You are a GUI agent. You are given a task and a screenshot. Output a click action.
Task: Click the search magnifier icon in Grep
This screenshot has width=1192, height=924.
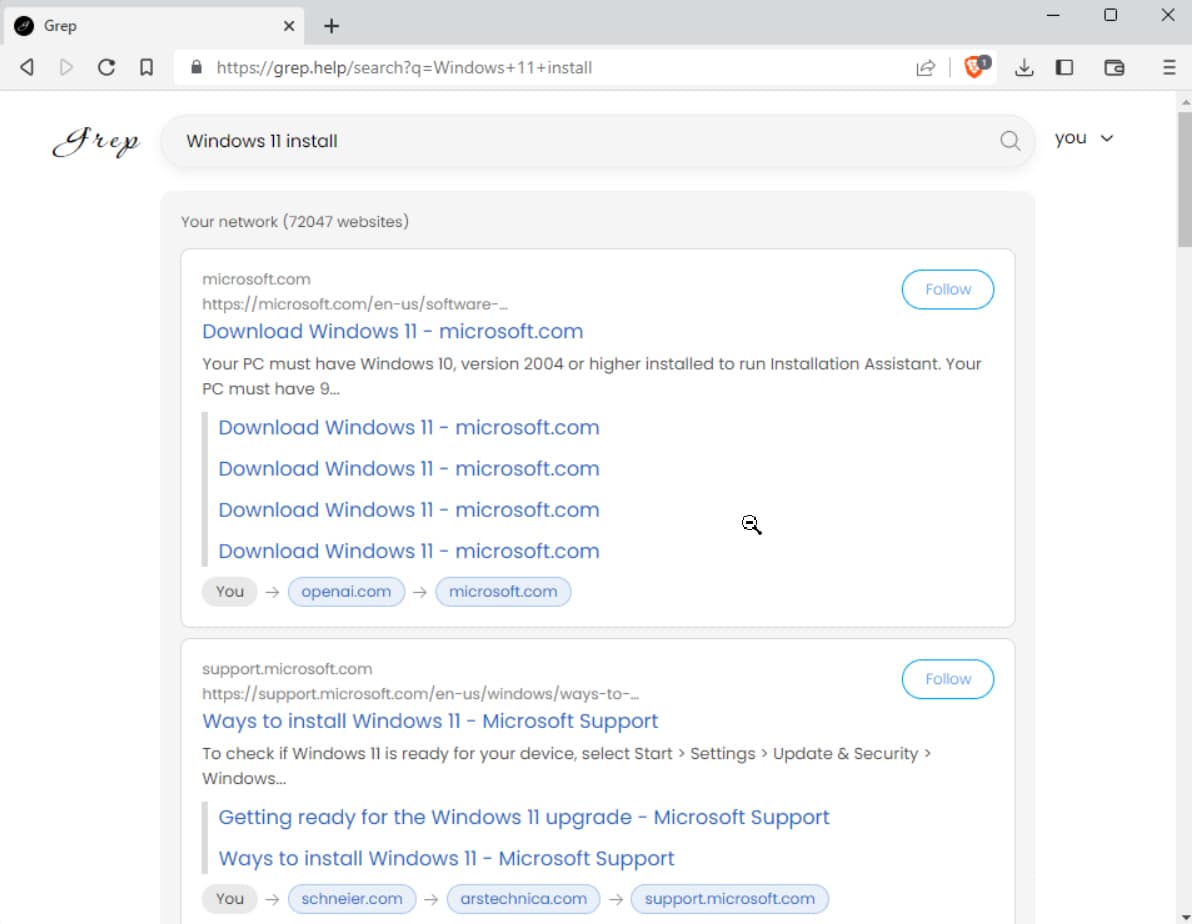[x=1010, y=141]
